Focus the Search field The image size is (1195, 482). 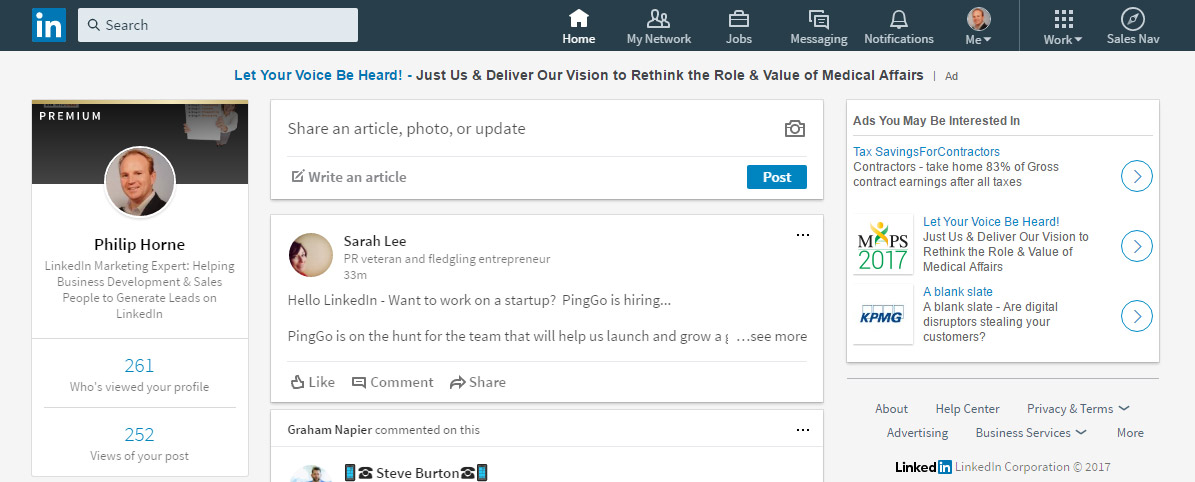[218, 25]
